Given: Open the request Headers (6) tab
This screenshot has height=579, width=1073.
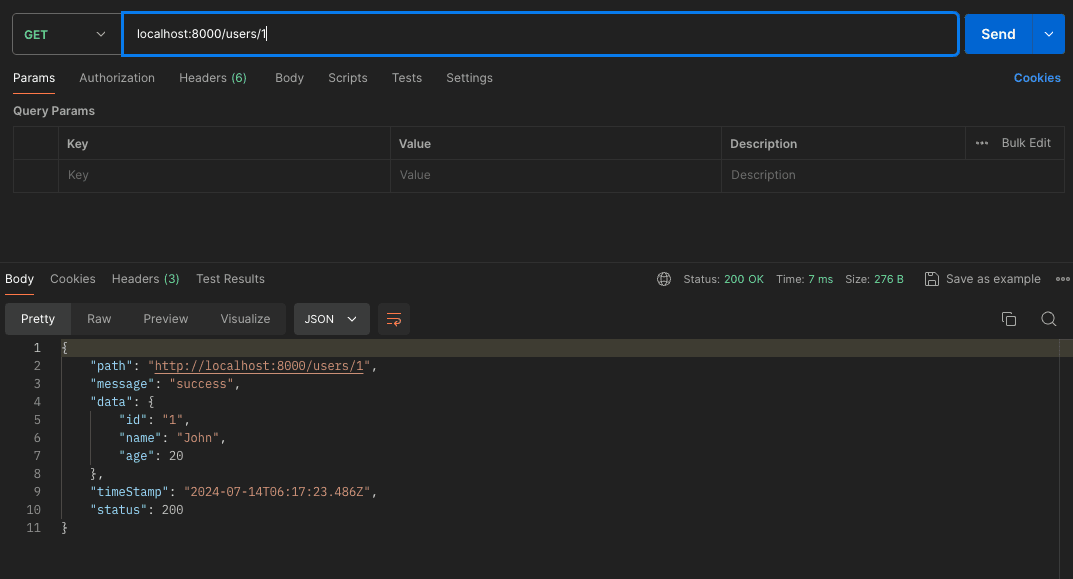Looking at the screenshot, I should click(x=212, y=78).
